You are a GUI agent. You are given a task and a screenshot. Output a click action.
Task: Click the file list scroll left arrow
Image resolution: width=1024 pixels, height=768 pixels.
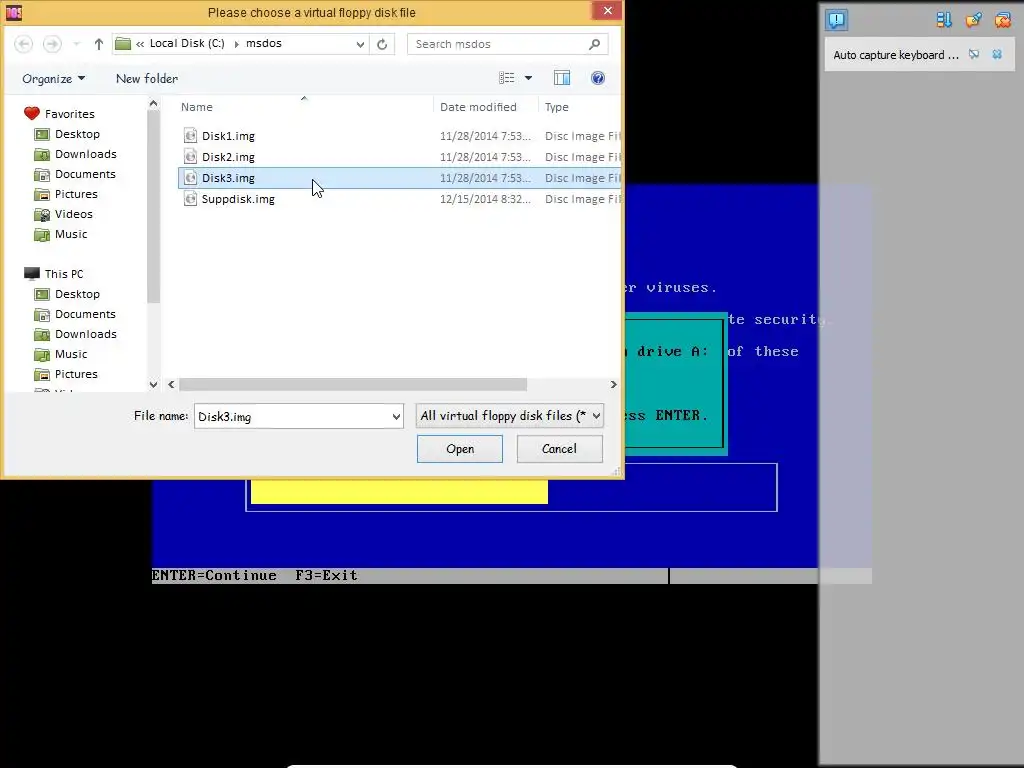pos(171,385)
